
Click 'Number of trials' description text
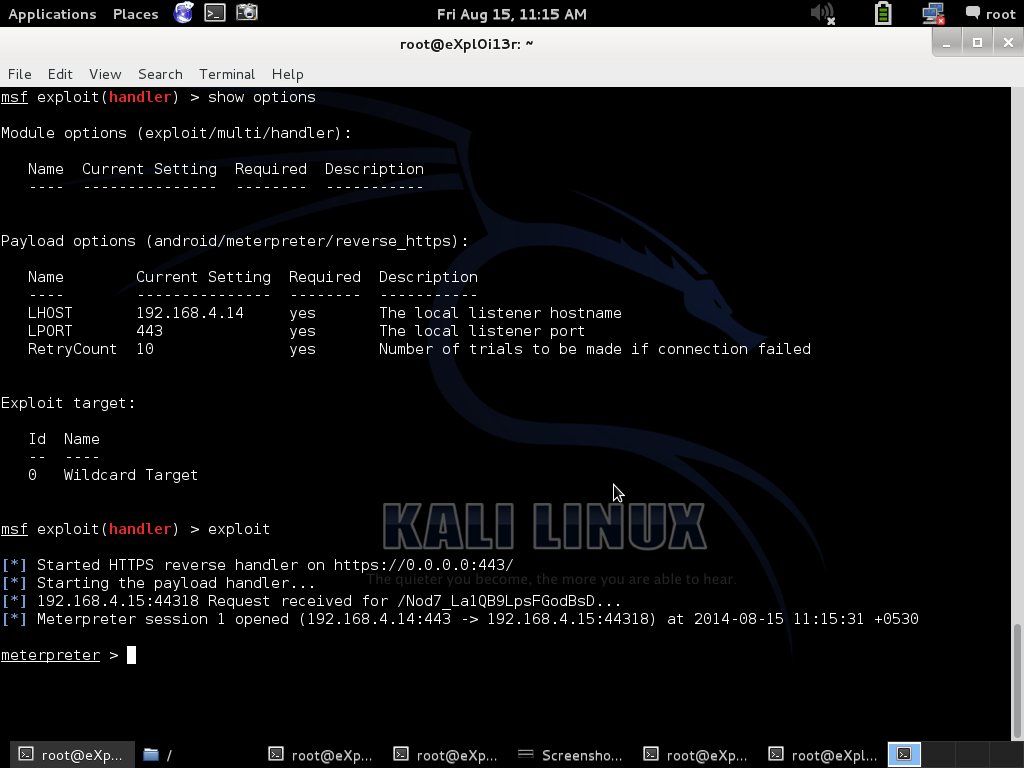[595, 349]
